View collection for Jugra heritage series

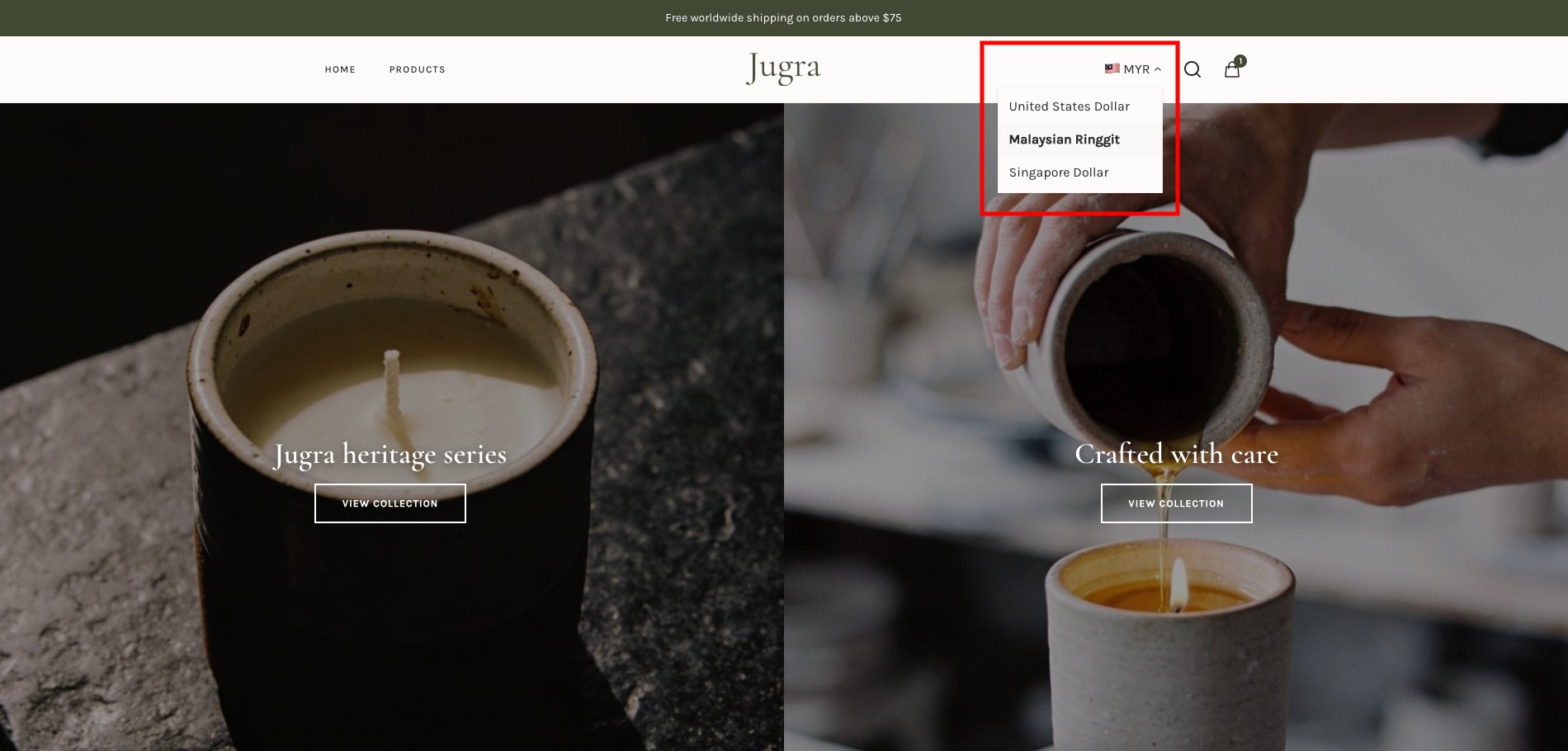390,503
